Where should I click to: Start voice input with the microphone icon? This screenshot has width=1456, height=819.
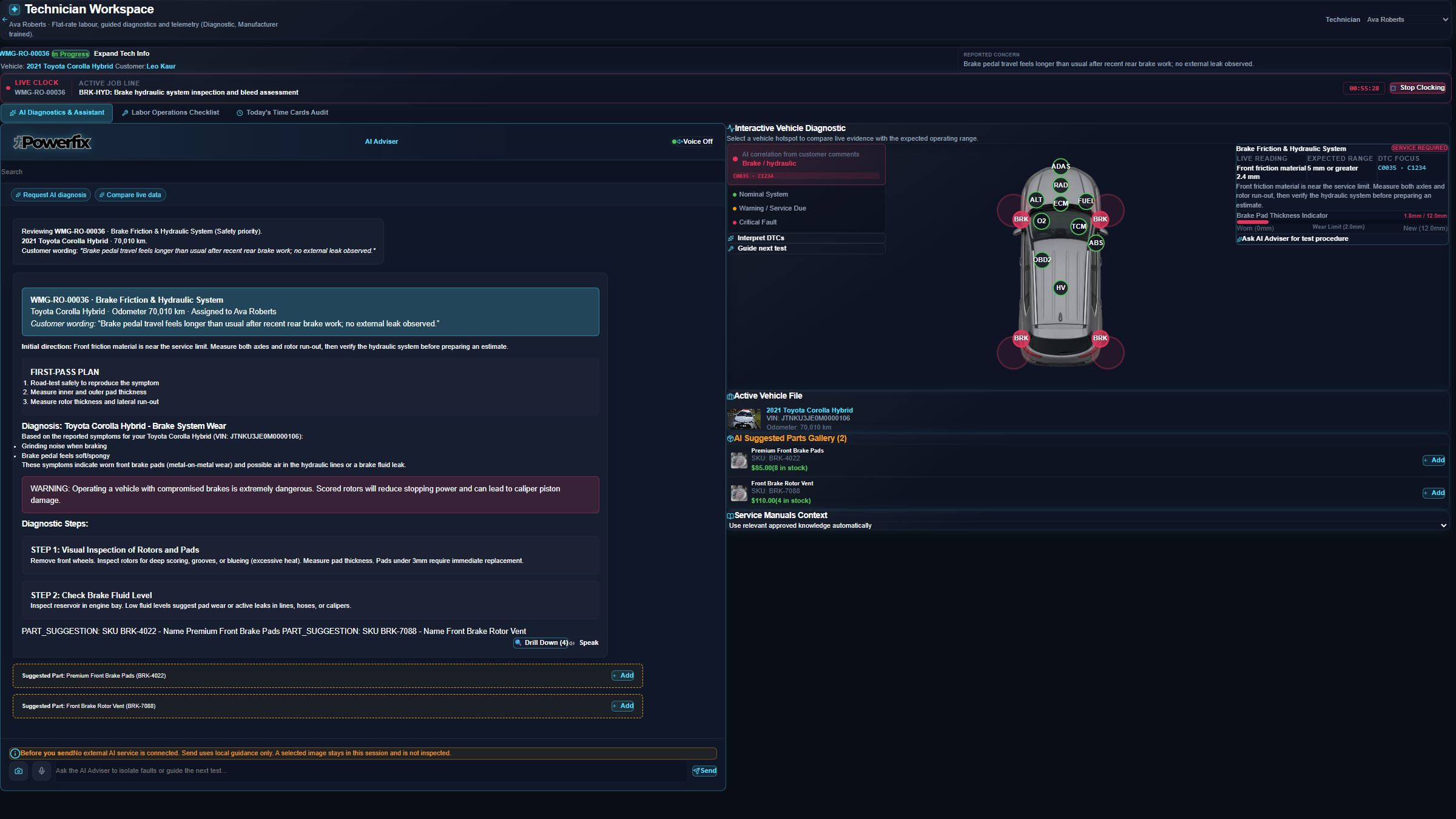tap(42, 771)
